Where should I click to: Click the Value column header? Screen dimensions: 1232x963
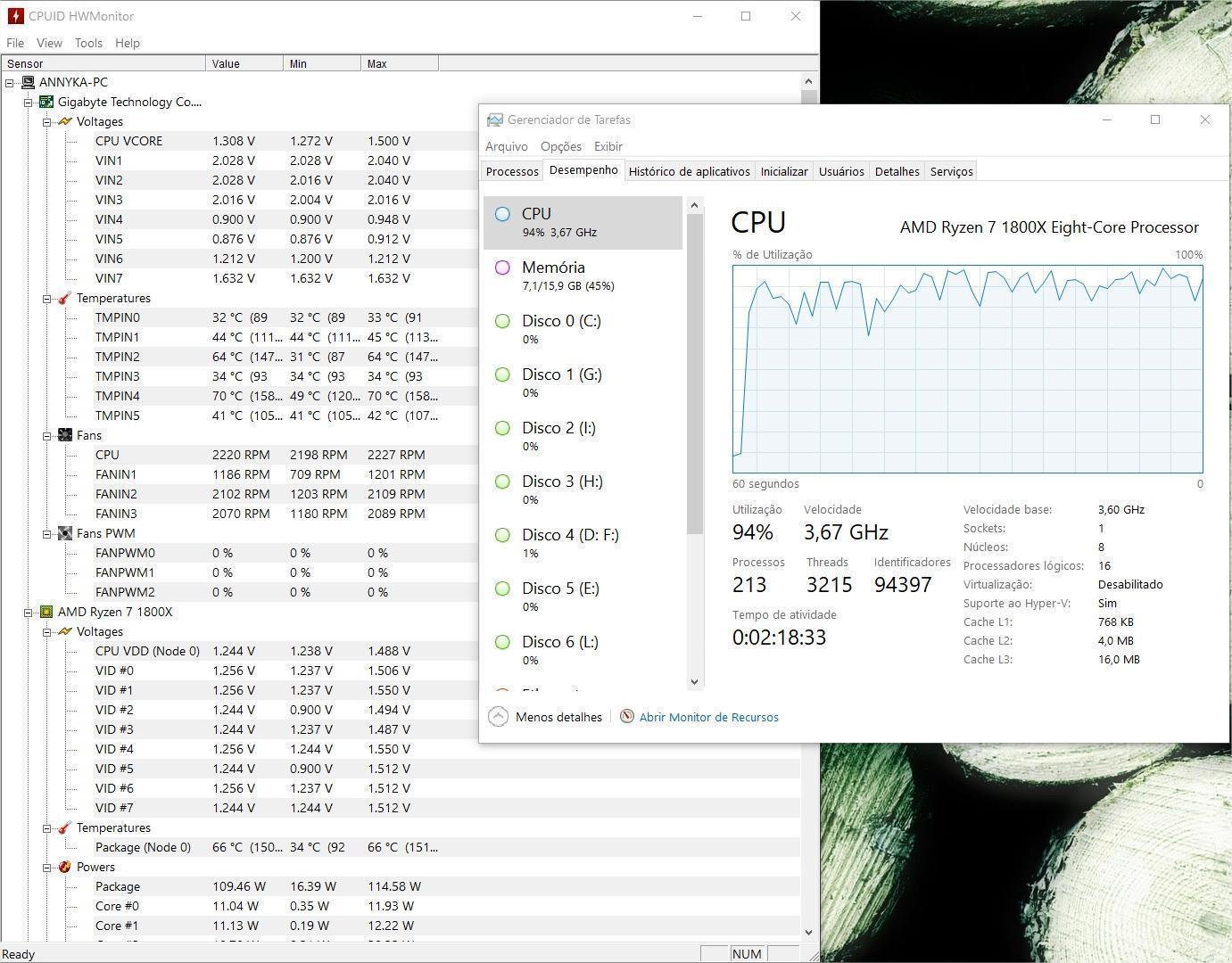[245, 63]
